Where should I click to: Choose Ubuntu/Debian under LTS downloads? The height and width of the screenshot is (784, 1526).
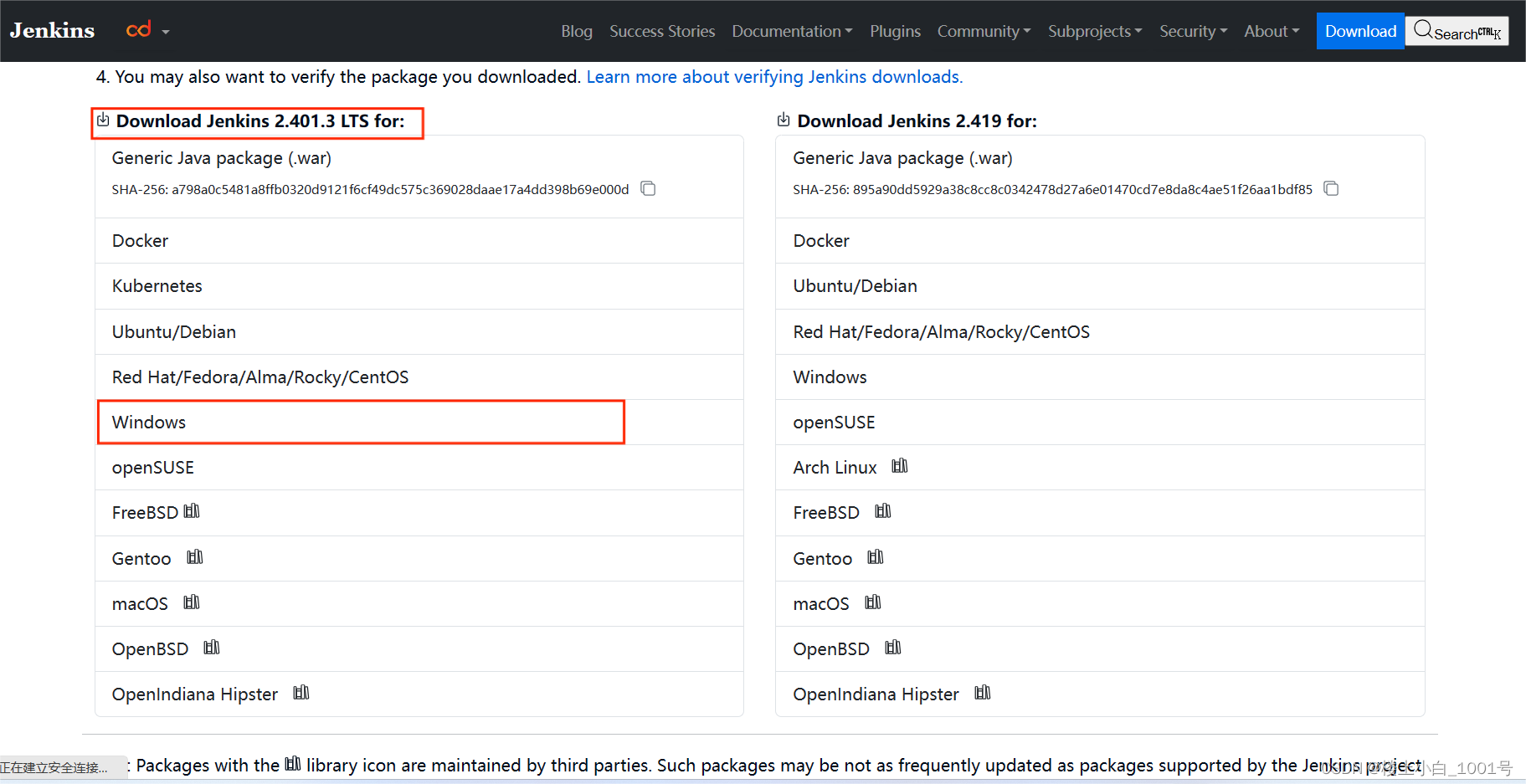[x=419, y=332]
